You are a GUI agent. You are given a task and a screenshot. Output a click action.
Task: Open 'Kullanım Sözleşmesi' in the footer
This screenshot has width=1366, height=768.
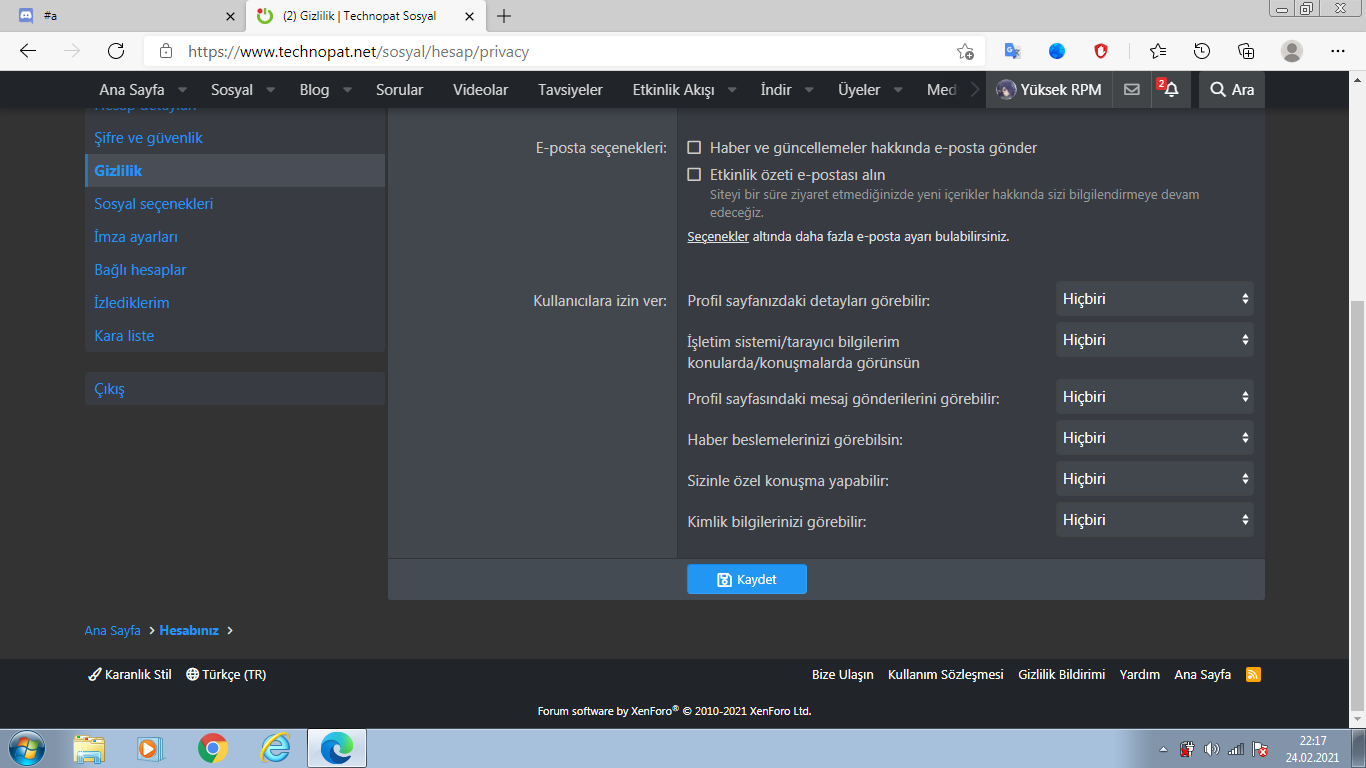pyautogui.click(x=946, y=675)
